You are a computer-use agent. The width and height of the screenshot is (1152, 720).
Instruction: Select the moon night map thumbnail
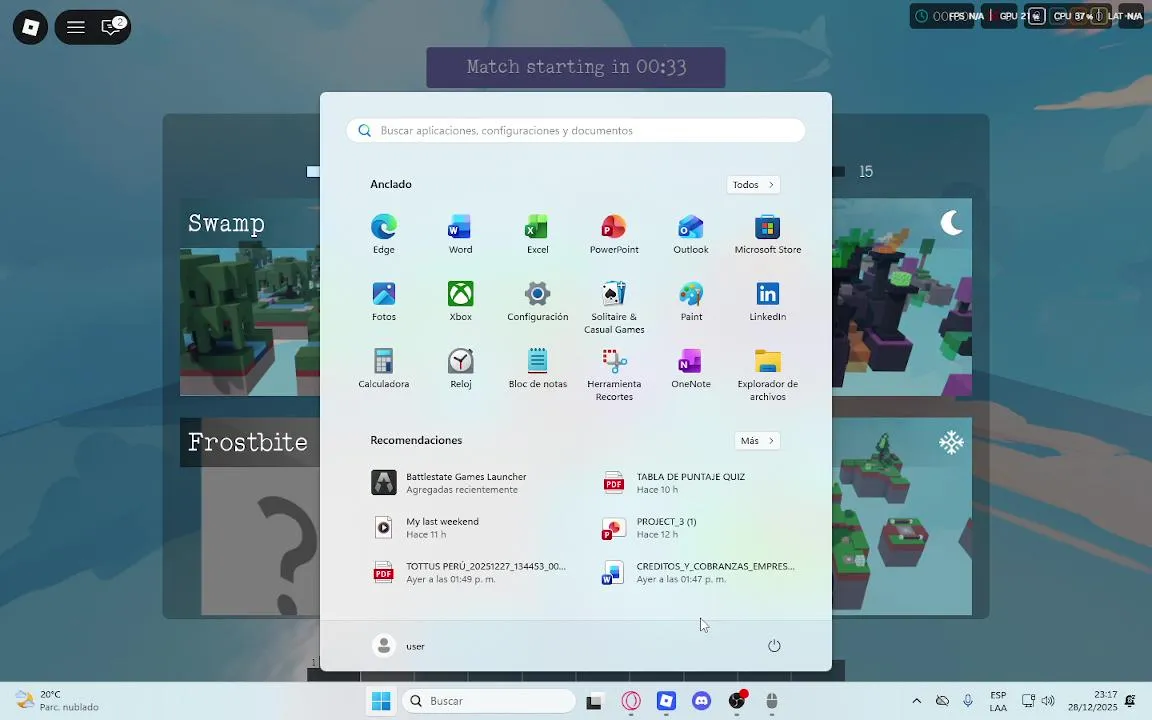902,297
